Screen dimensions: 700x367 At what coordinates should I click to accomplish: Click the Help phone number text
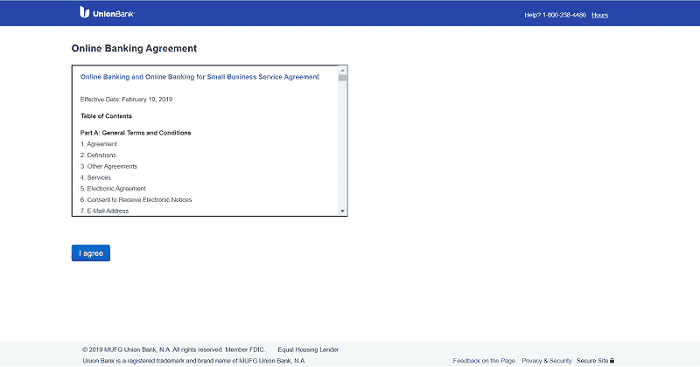(x=555, y=15)
